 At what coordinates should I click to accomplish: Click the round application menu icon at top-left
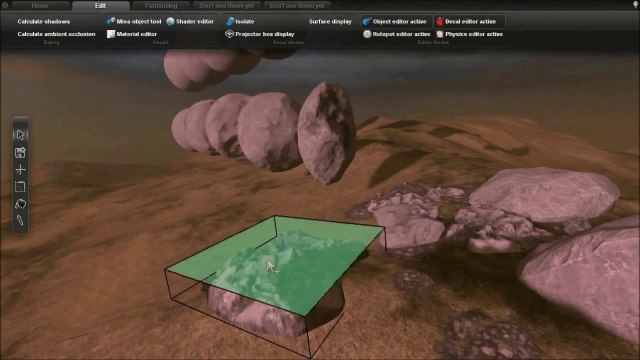pos(5,5)
